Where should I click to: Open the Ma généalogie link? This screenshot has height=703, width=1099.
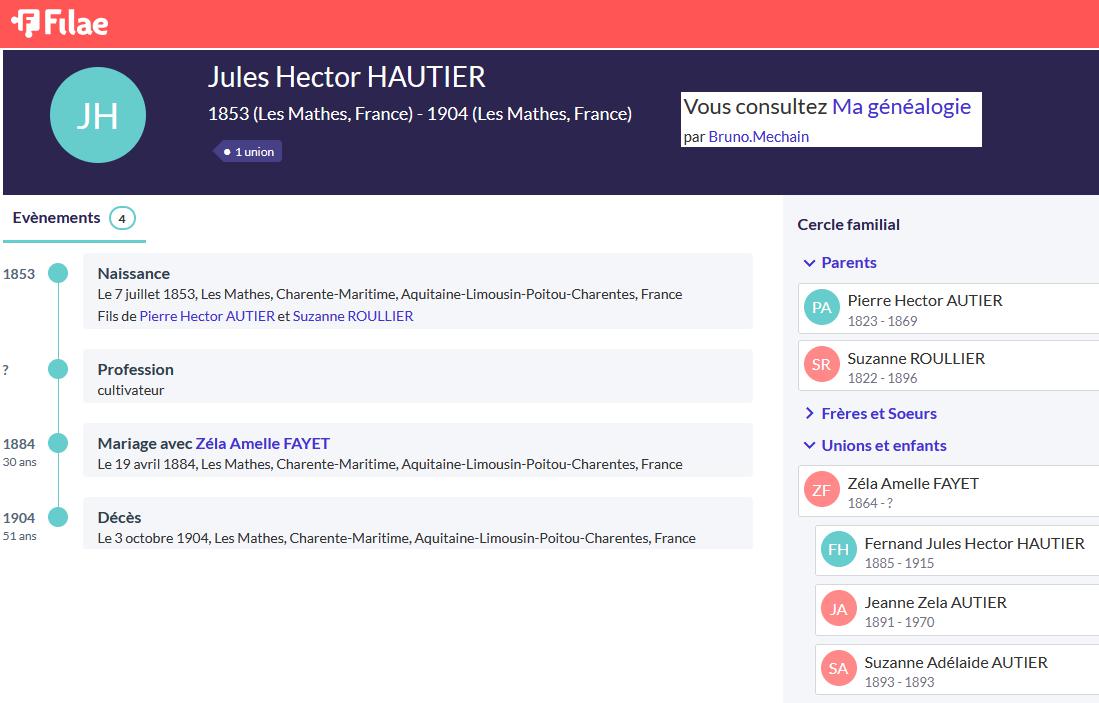coord(901,107)
